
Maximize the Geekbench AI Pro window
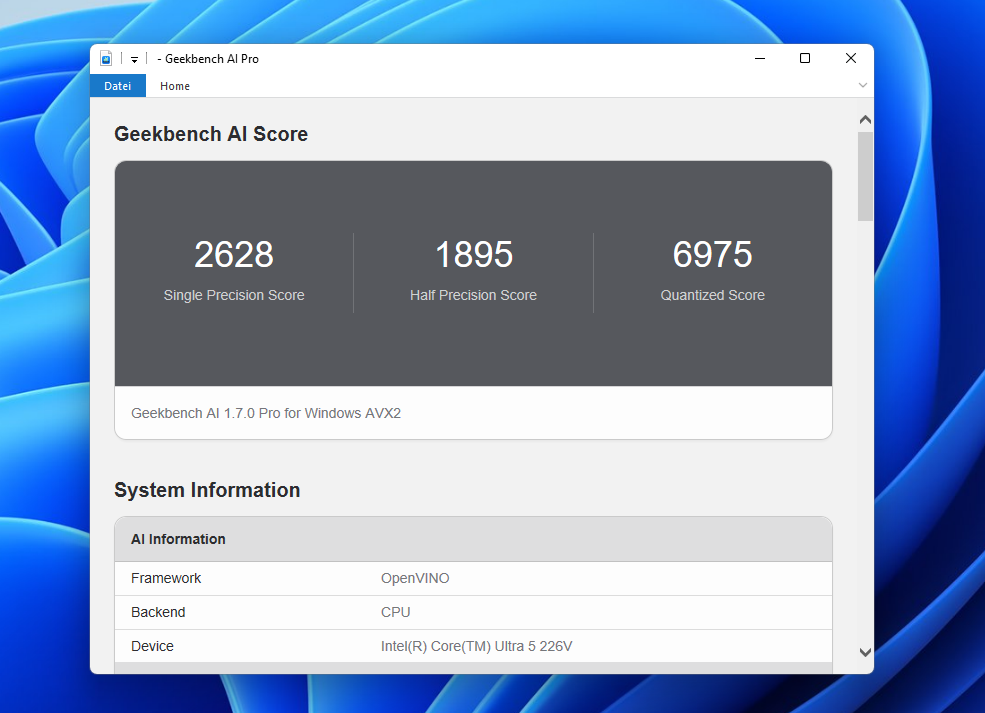(x=805, y=58)
